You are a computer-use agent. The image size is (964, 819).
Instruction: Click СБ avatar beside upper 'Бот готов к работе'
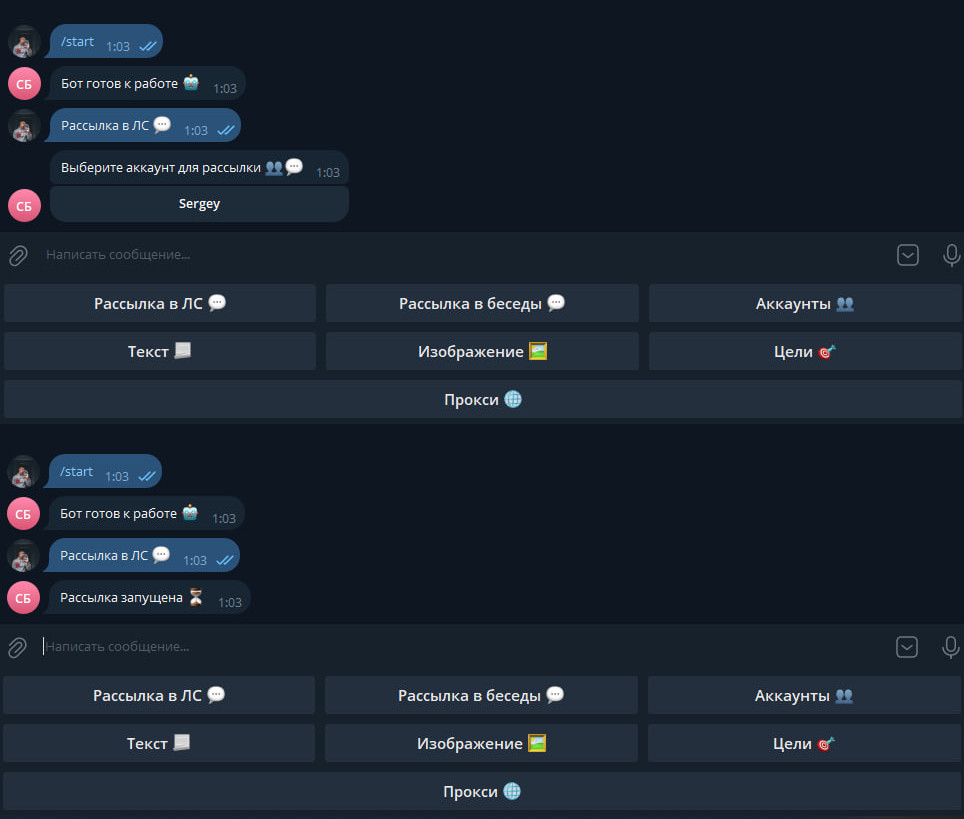tap(24, 84)
